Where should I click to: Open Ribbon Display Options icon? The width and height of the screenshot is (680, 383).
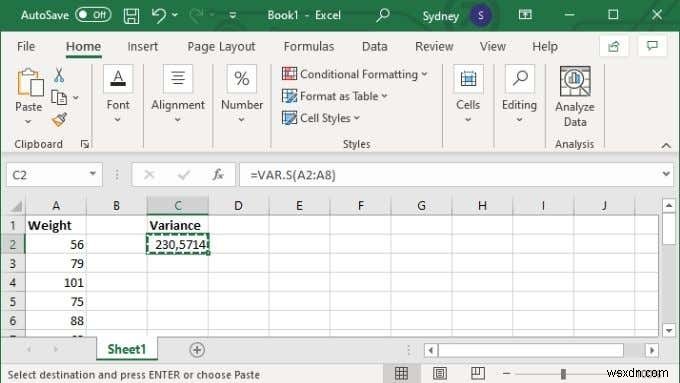(x=525, y=15)
